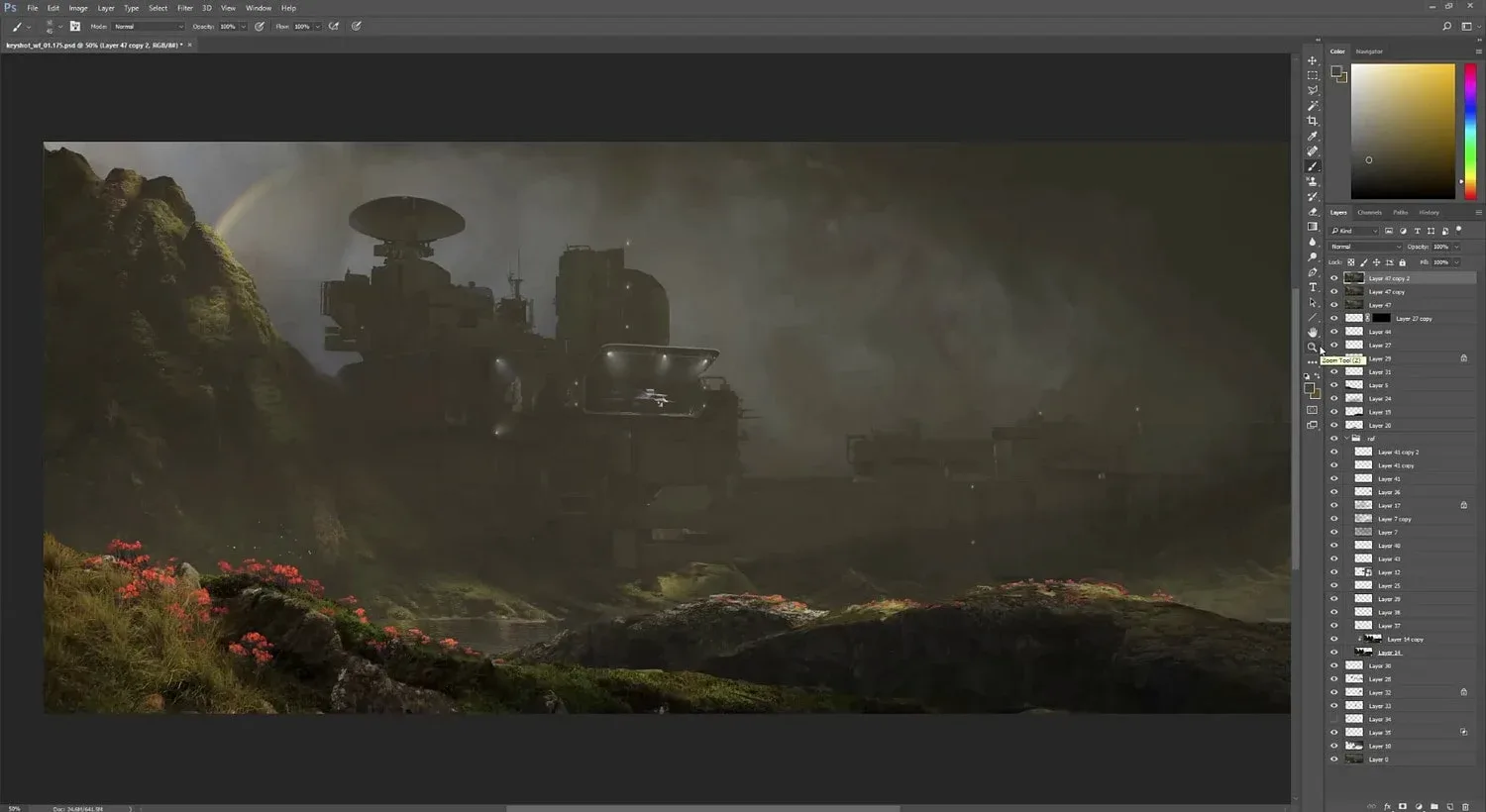Image resolution: width=1486 pixels, height=812 pixels.
Task: Collapse the ref layer group
Action: (1346, 439)
